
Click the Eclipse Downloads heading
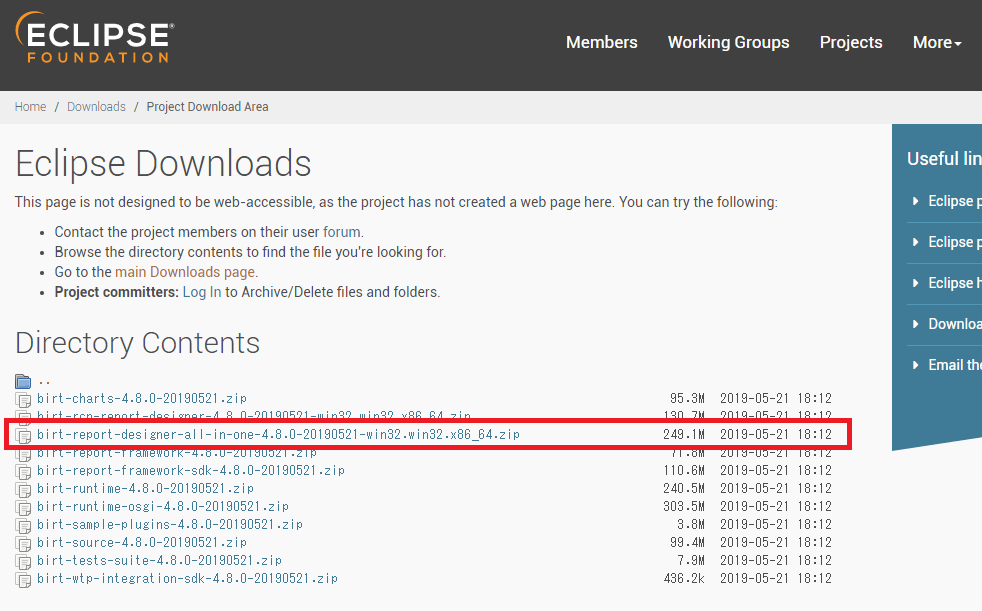[163, 163]
